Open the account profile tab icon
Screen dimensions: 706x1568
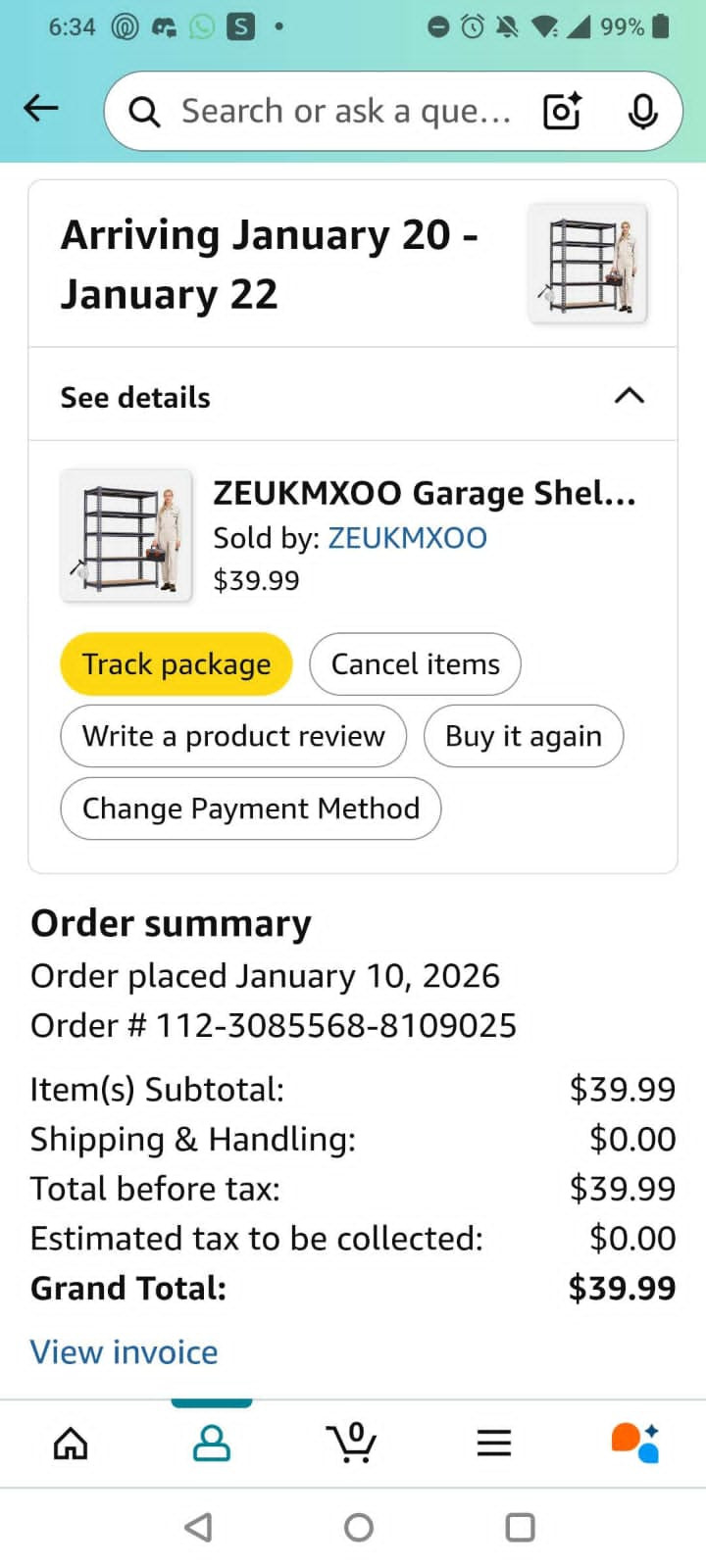tap(212, 1443)
